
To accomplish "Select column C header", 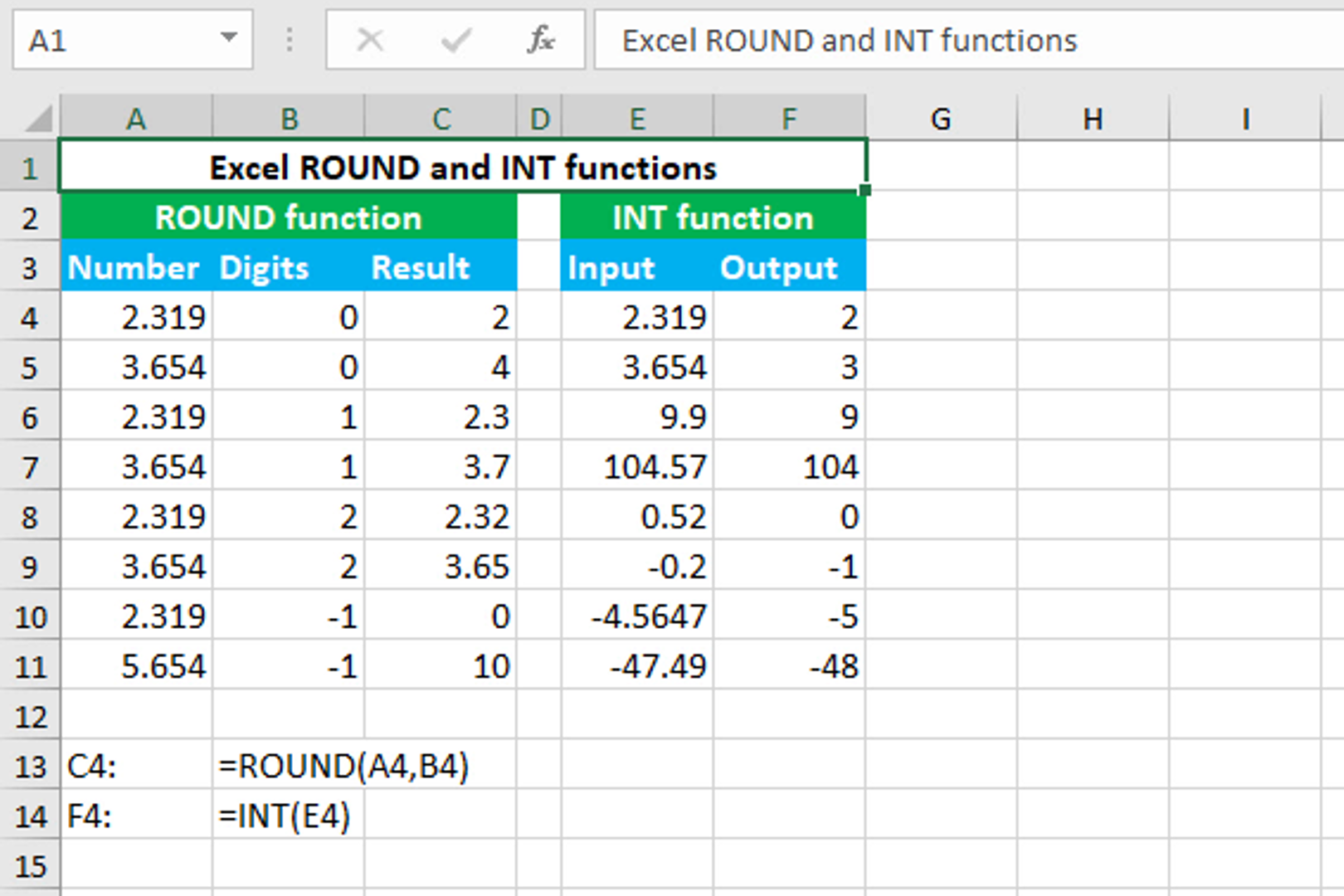I will (441, 119).
